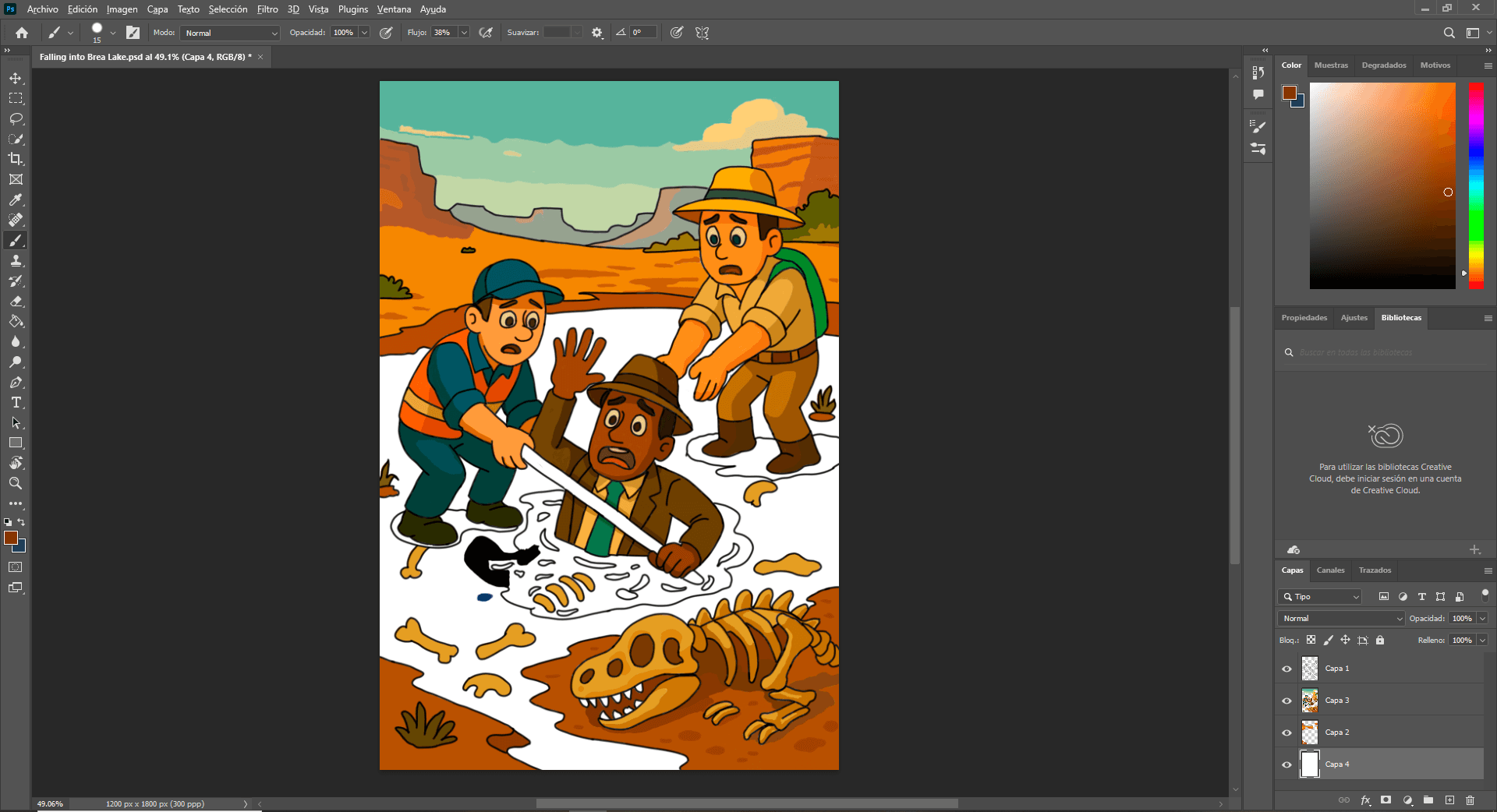Hide the Capa 4 layer

1286,764
